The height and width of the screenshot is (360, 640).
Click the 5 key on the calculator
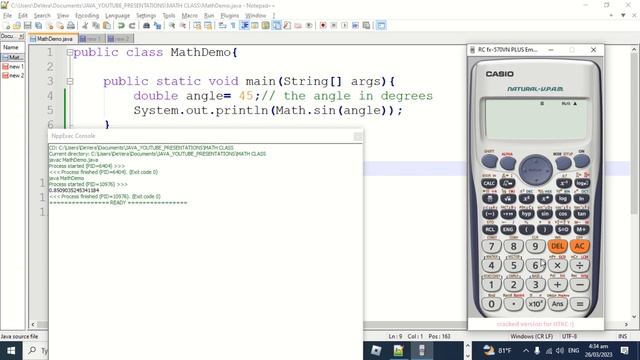pyautogui.click(x=513, y=266)
